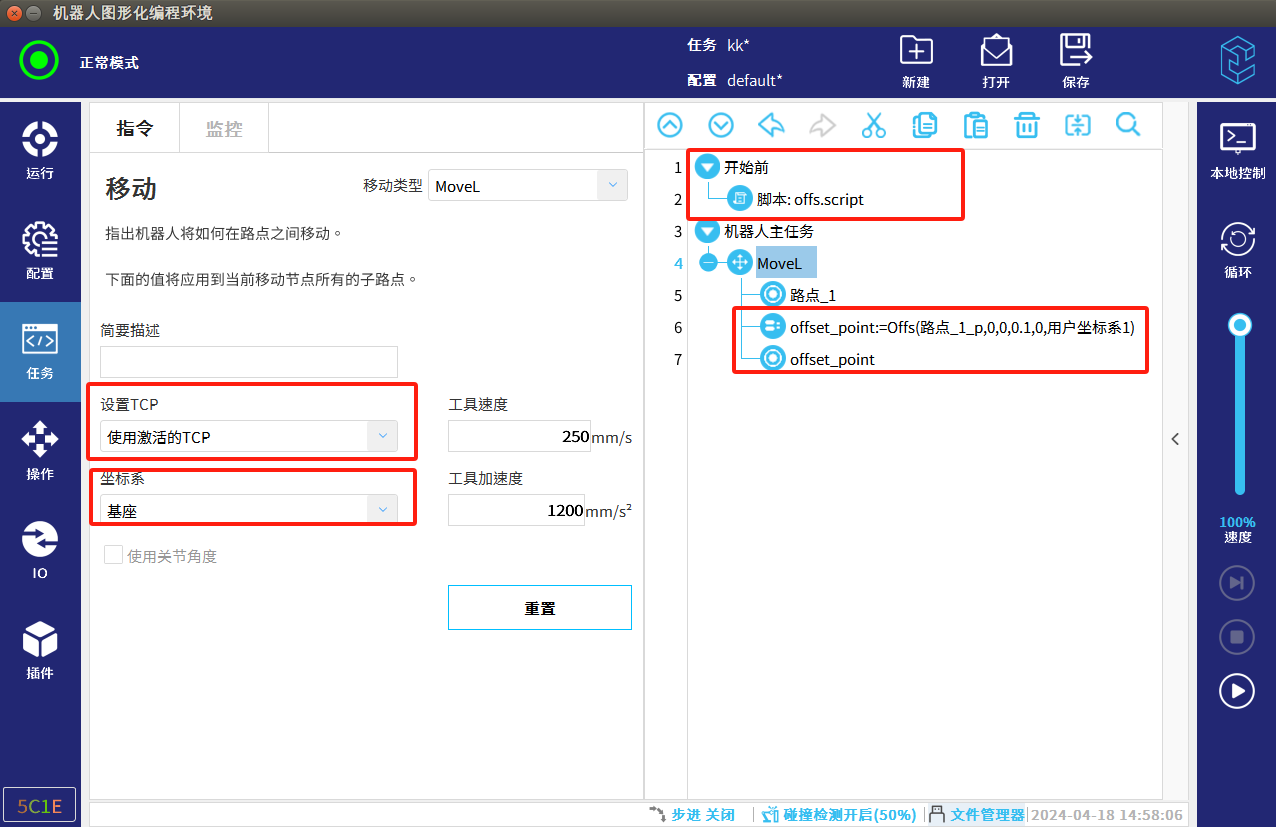The image size is (1276, 827).
Task: Collapse the 开始前 tree node
Action: (707, 167)
